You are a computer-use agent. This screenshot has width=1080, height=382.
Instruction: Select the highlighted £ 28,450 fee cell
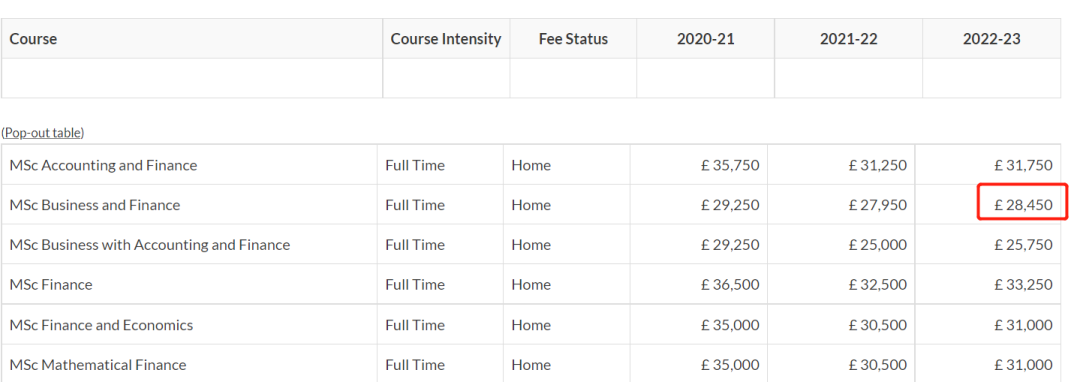click(1022, 205)
